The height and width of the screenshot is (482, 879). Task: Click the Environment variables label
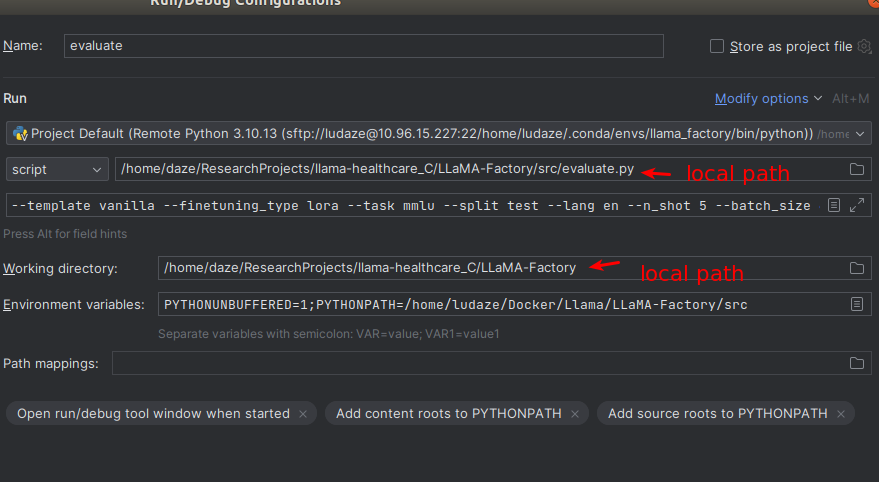tap(73, 304)
